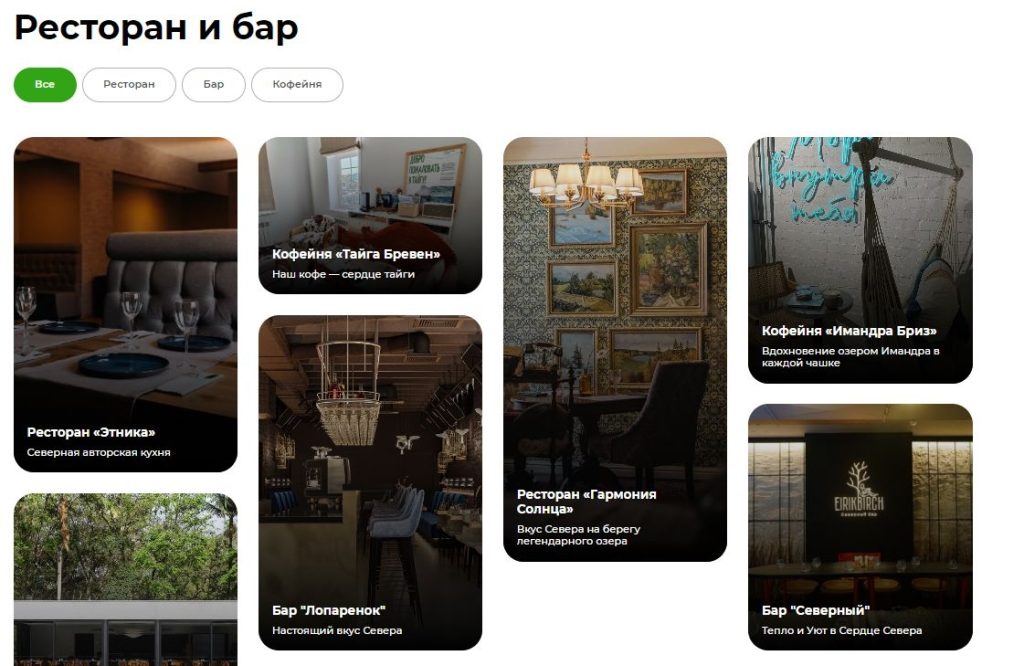Open the Ресторан «Этника» card
The height and width of the screenshot is (666, 1024).
(x=125, y=304)
